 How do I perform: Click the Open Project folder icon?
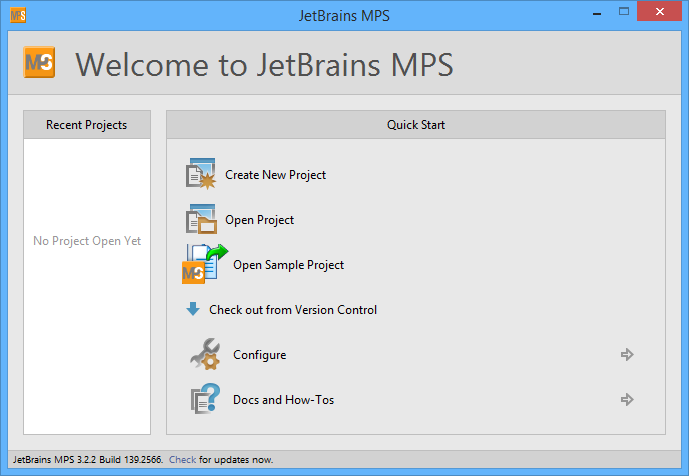(x=201, y=220)
